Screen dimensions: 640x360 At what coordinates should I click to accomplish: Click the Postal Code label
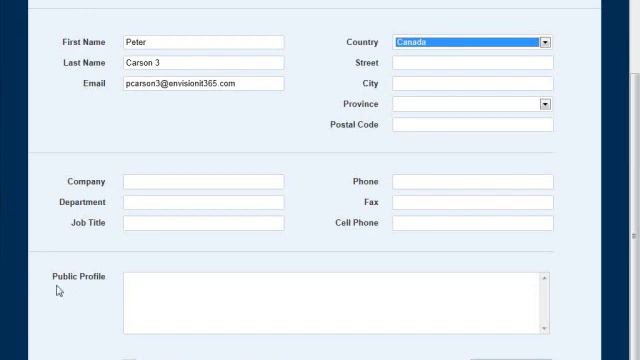[354, 124]
